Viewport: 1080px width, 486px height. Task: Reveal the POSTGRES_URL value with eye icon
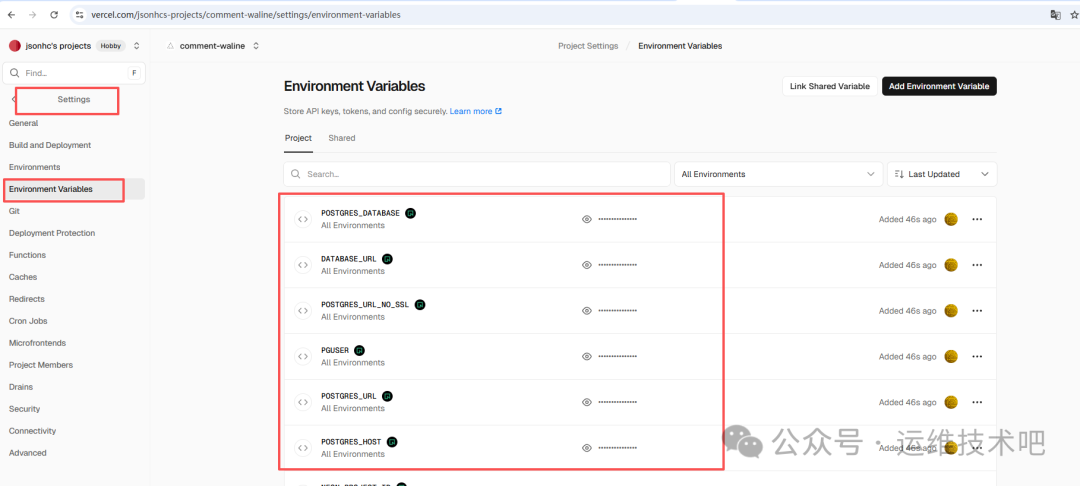click(587, 402)
